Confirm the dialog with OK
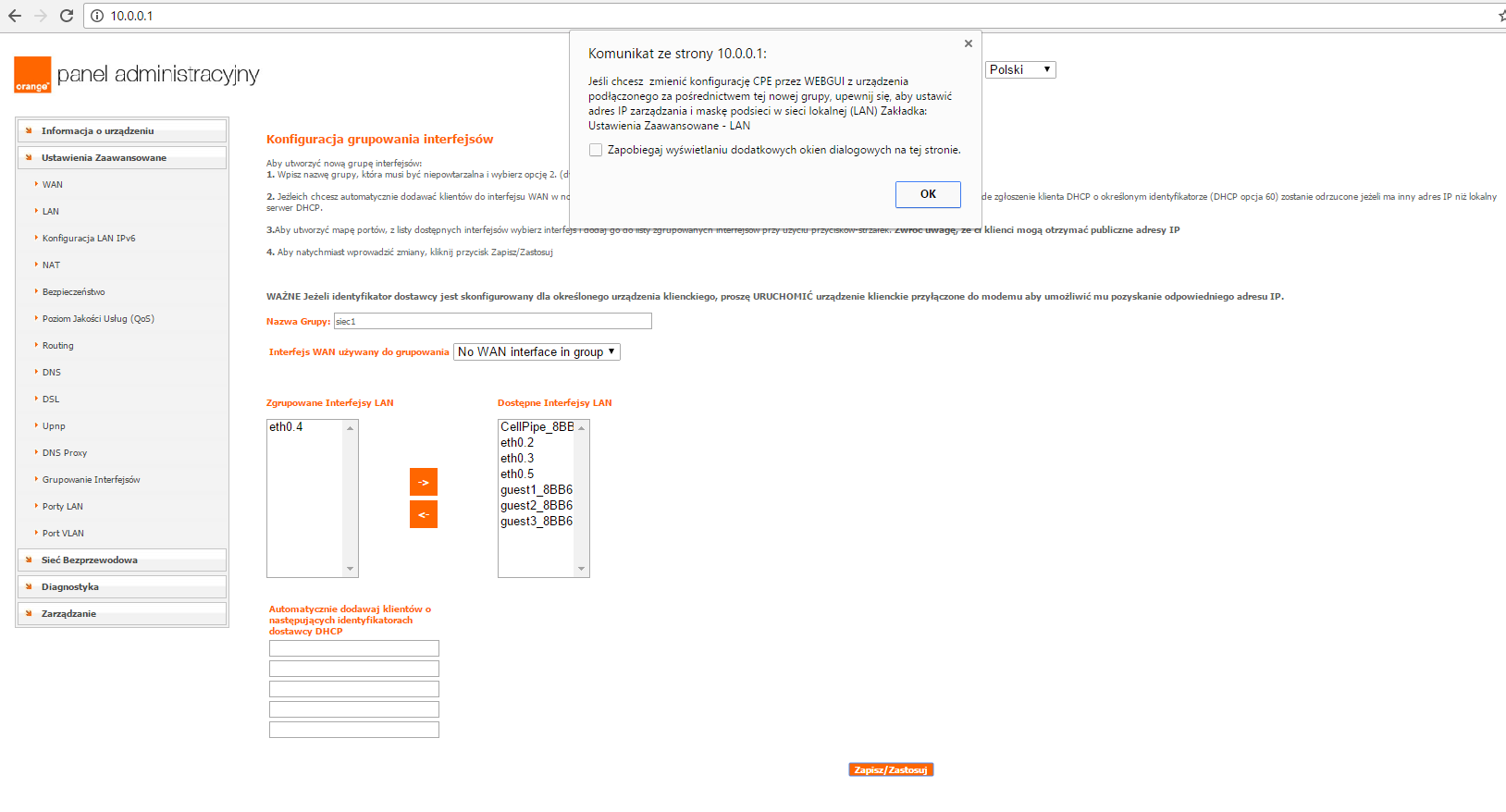1506x812 pixels. pyautogui.click(x=928, y=194)
